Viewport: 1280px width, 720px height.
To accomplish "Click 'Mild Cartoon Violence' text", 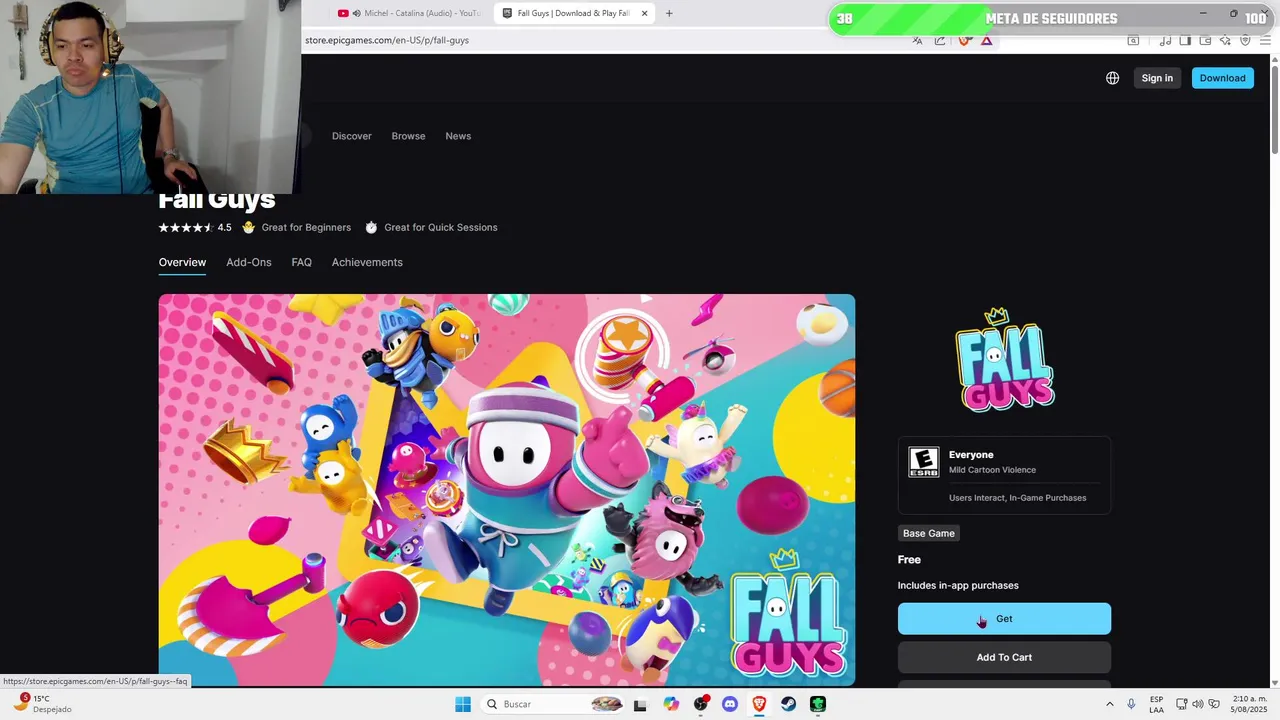I will tap(992, 470).
